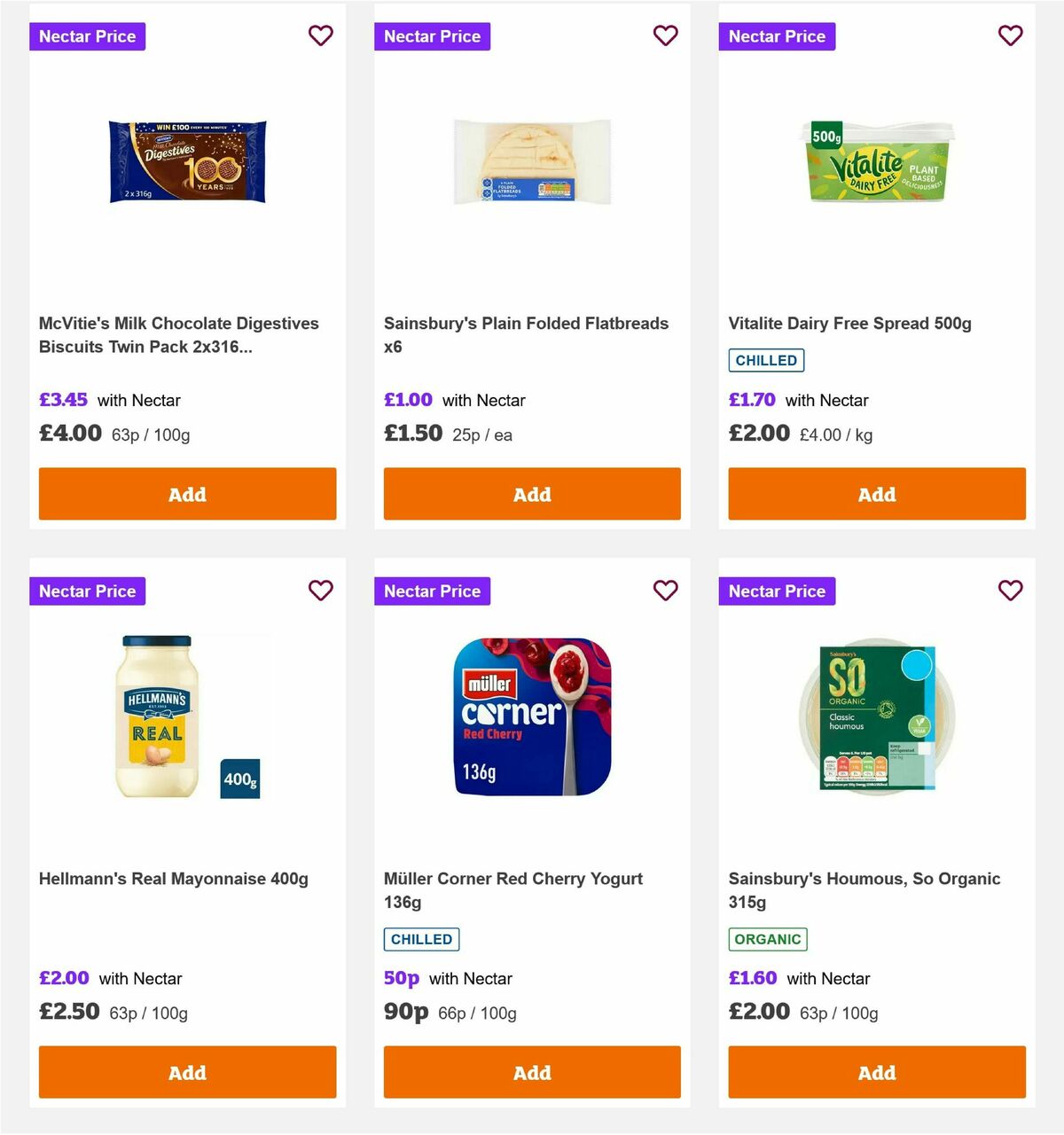
Task: Add Hellmann's Real Mayonnaise to basket
Action: 187,1072
